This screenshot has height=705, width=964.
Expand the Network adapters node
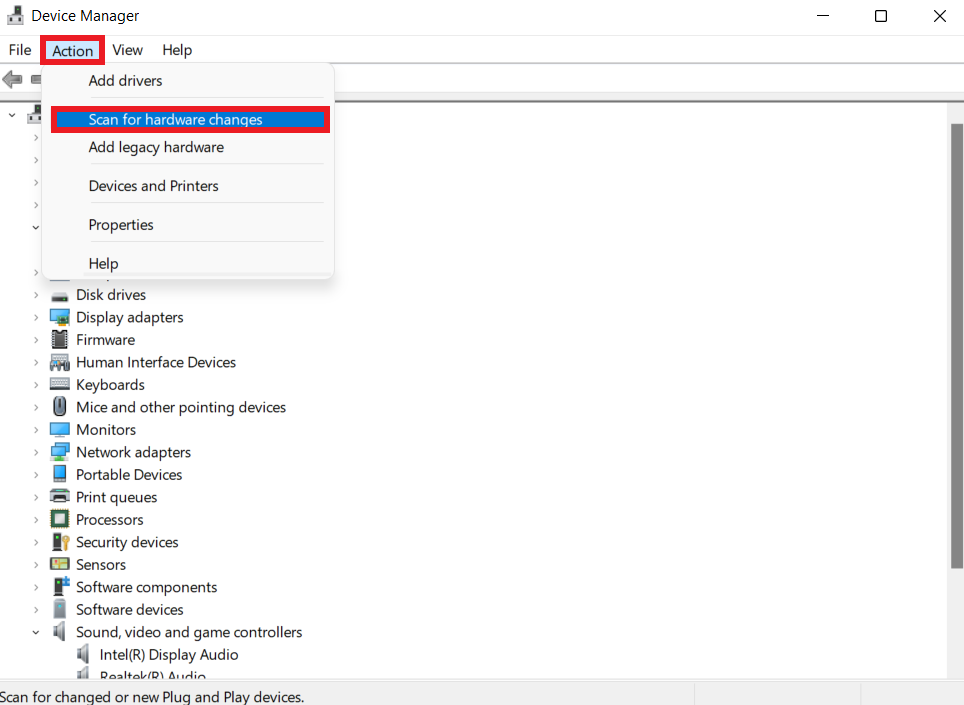(x=36, y=452)
